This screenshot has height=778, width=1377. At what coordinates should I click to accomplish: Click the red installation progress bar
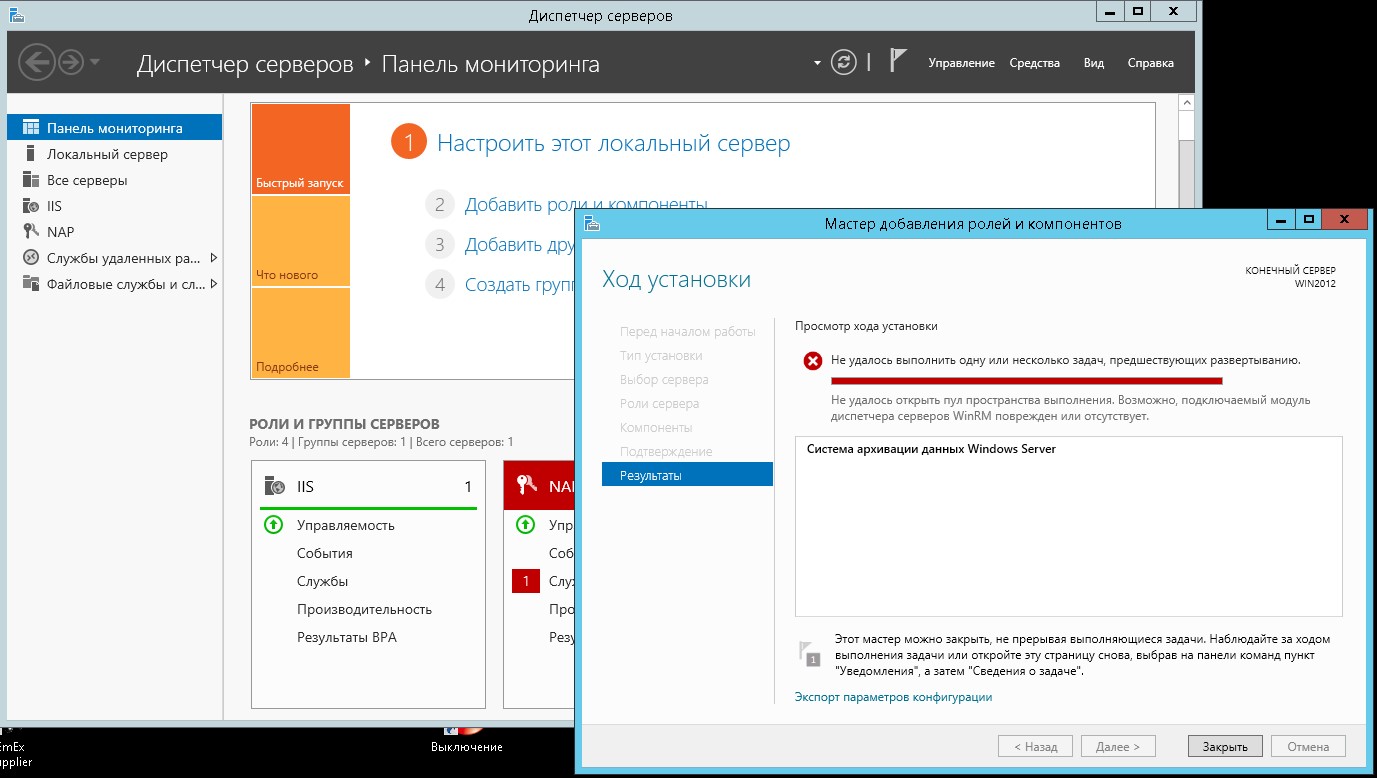click(x=1026, y=380)
